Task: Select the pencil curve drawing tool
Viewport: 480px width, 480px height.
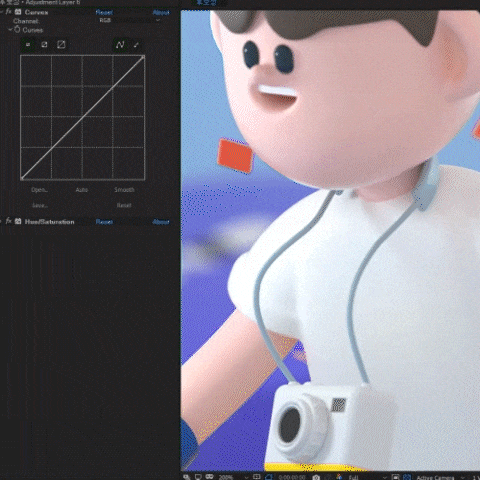Action: coord(136,45)
